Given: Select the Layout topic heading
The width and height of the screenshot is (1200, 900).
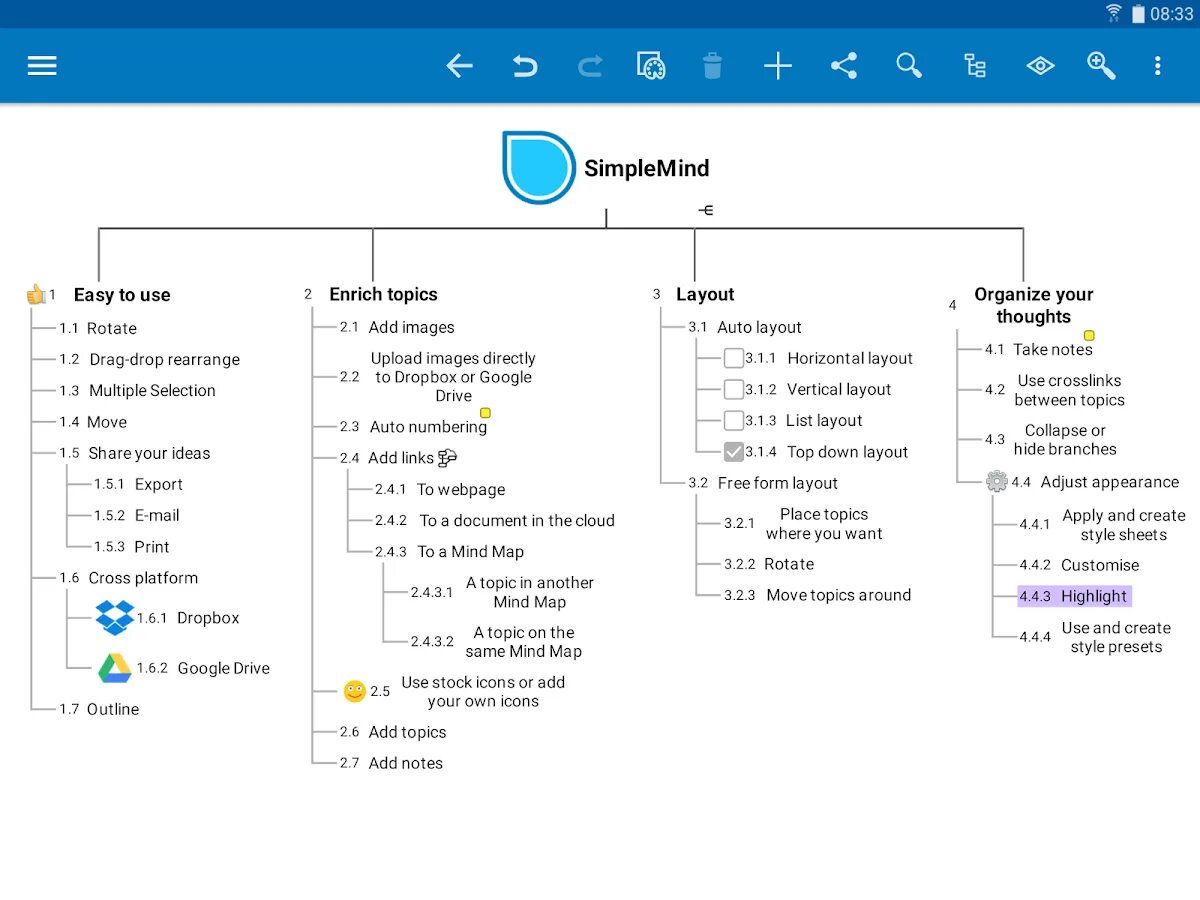Looking at the screenshot, I should coord(705,294).
